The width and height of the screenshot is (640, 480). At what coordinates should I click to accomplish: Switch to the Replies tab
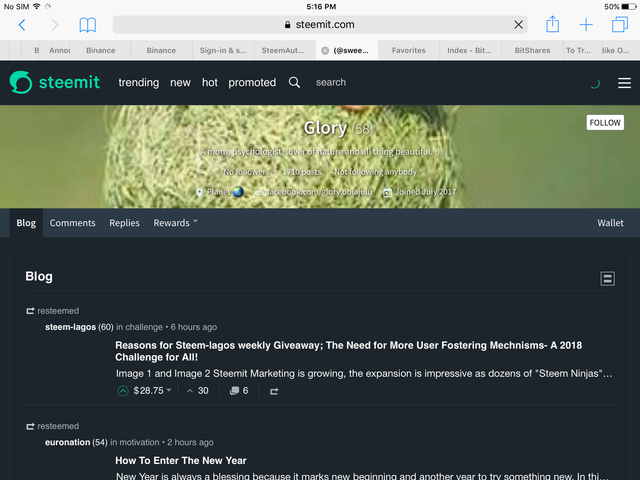(124, 223)
